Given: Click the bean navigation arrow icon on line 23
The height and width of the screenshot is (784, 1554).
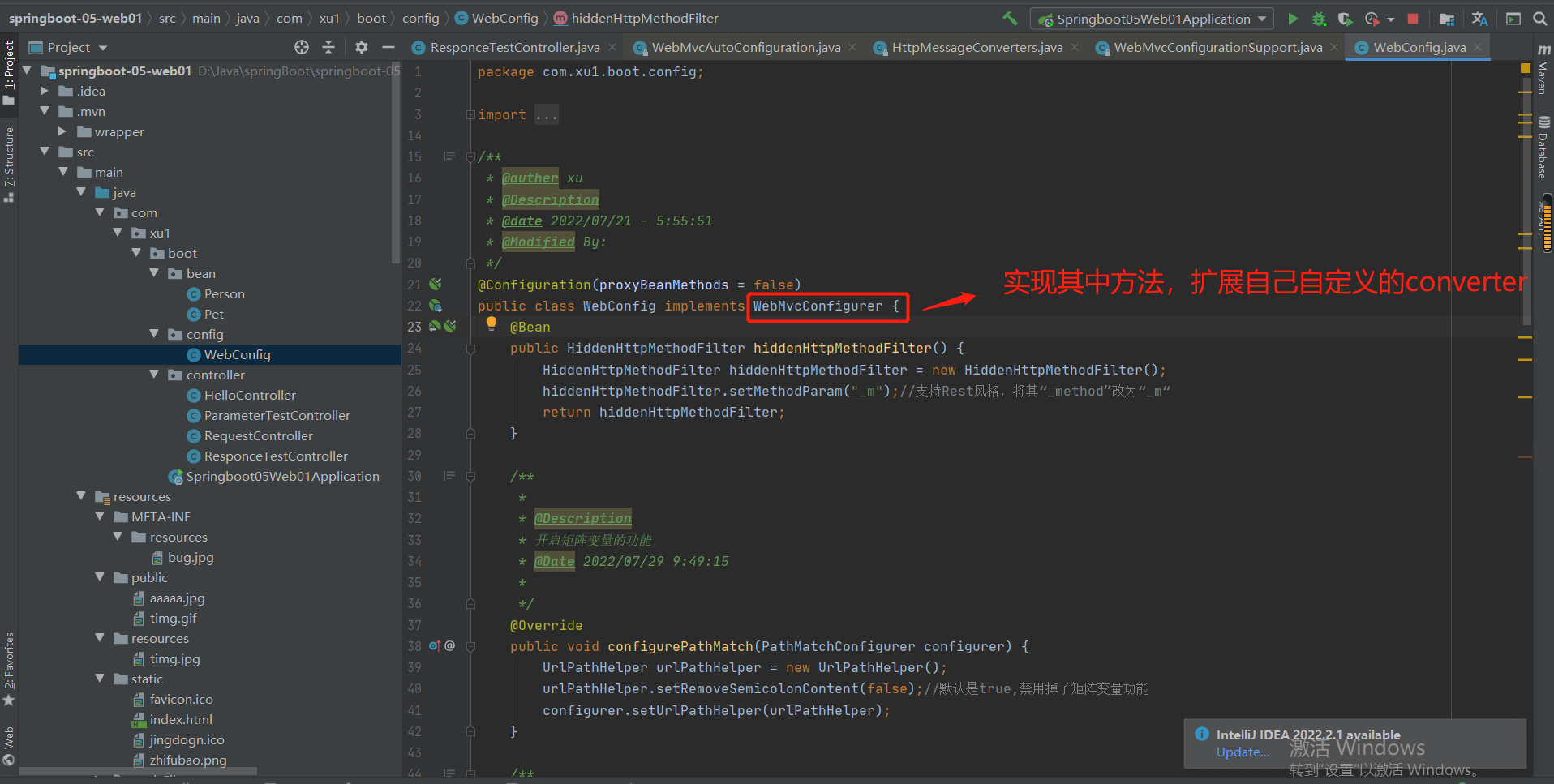Looking at the screenshot, I should pyautogui.click(x=435, y=327).
